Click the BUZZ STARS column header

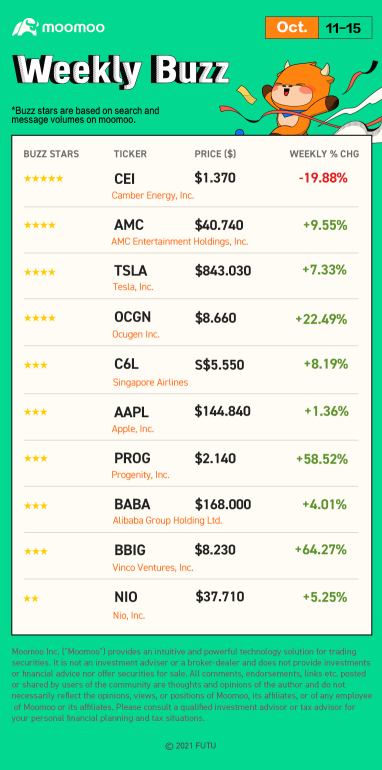(51, 154)
